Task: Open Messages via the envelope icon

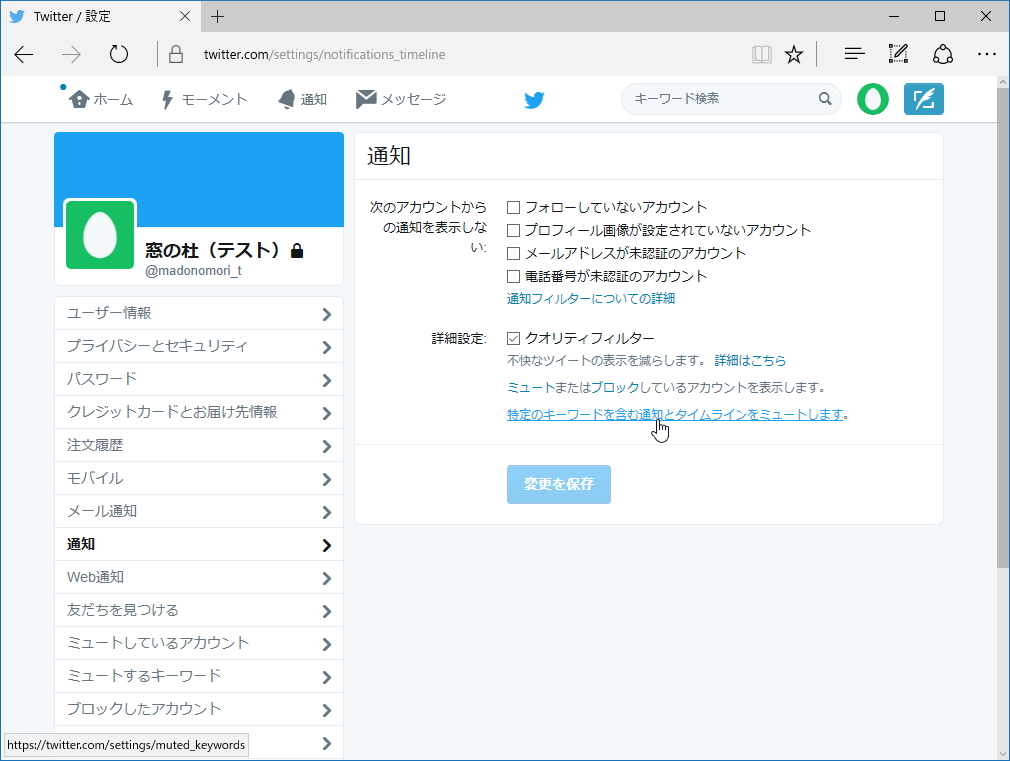Action: click(x=366, y=99)
